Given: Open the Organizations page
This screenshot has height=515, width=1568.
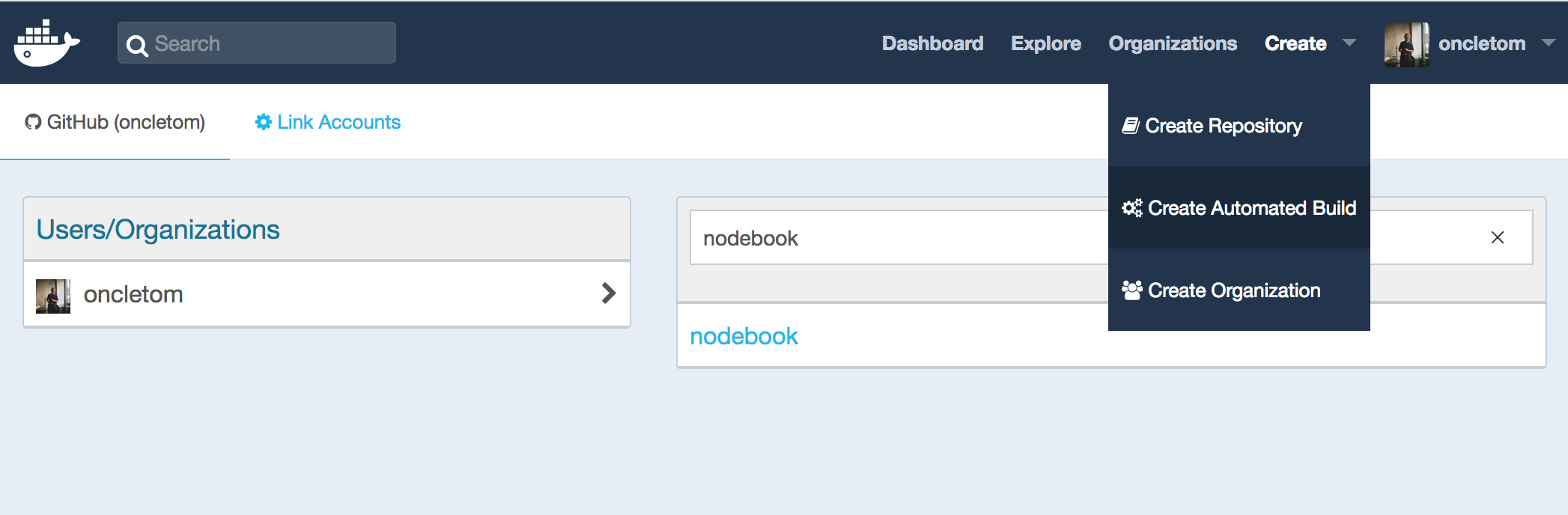Looking at the screenshot, I should pyautogui.click(x=1173, y=43).
